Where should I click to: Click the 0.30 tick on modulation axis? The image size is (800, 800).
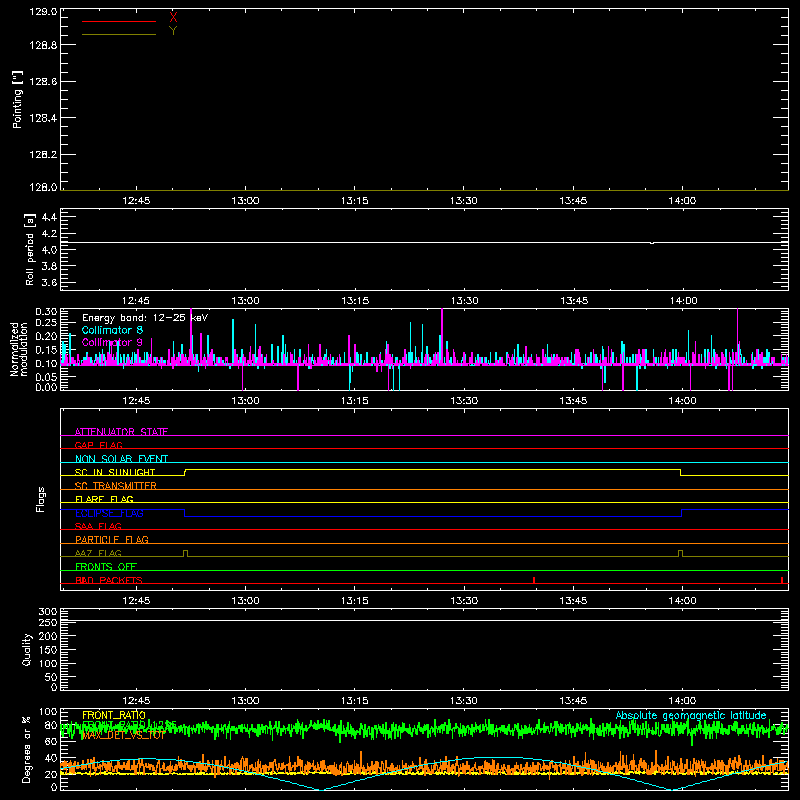click(46, 311)
